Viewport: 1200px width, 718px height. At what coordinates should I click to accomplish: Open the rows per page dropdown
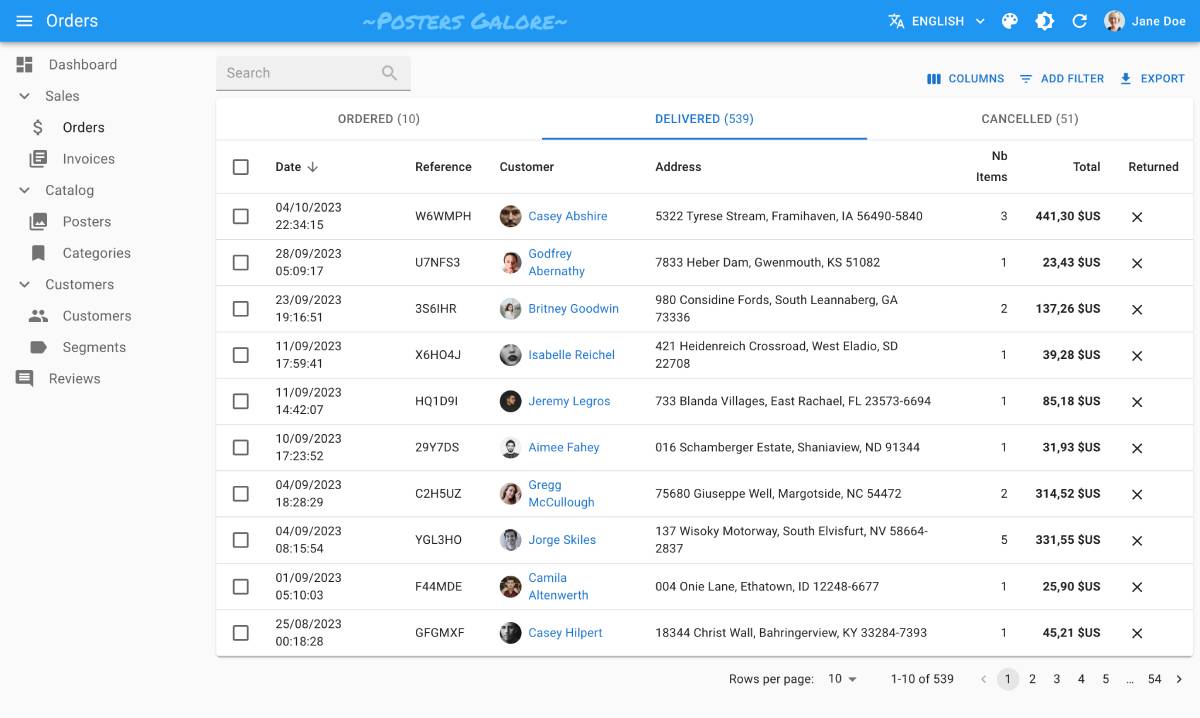point(842,679)
